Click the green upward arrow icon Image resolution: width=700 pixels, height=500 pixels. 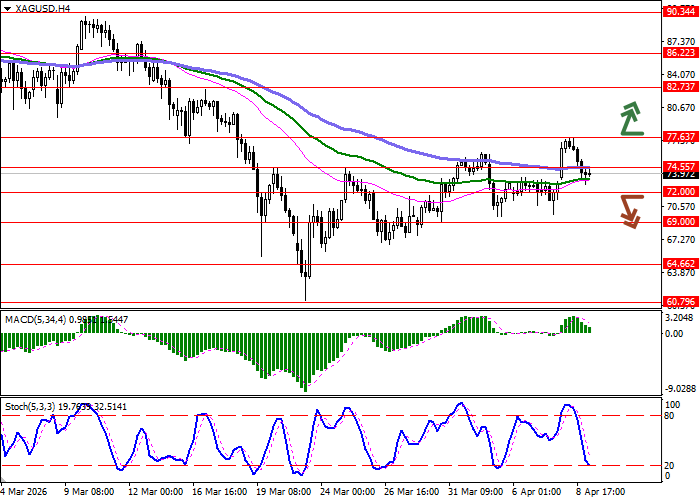[x=630, y=118]
